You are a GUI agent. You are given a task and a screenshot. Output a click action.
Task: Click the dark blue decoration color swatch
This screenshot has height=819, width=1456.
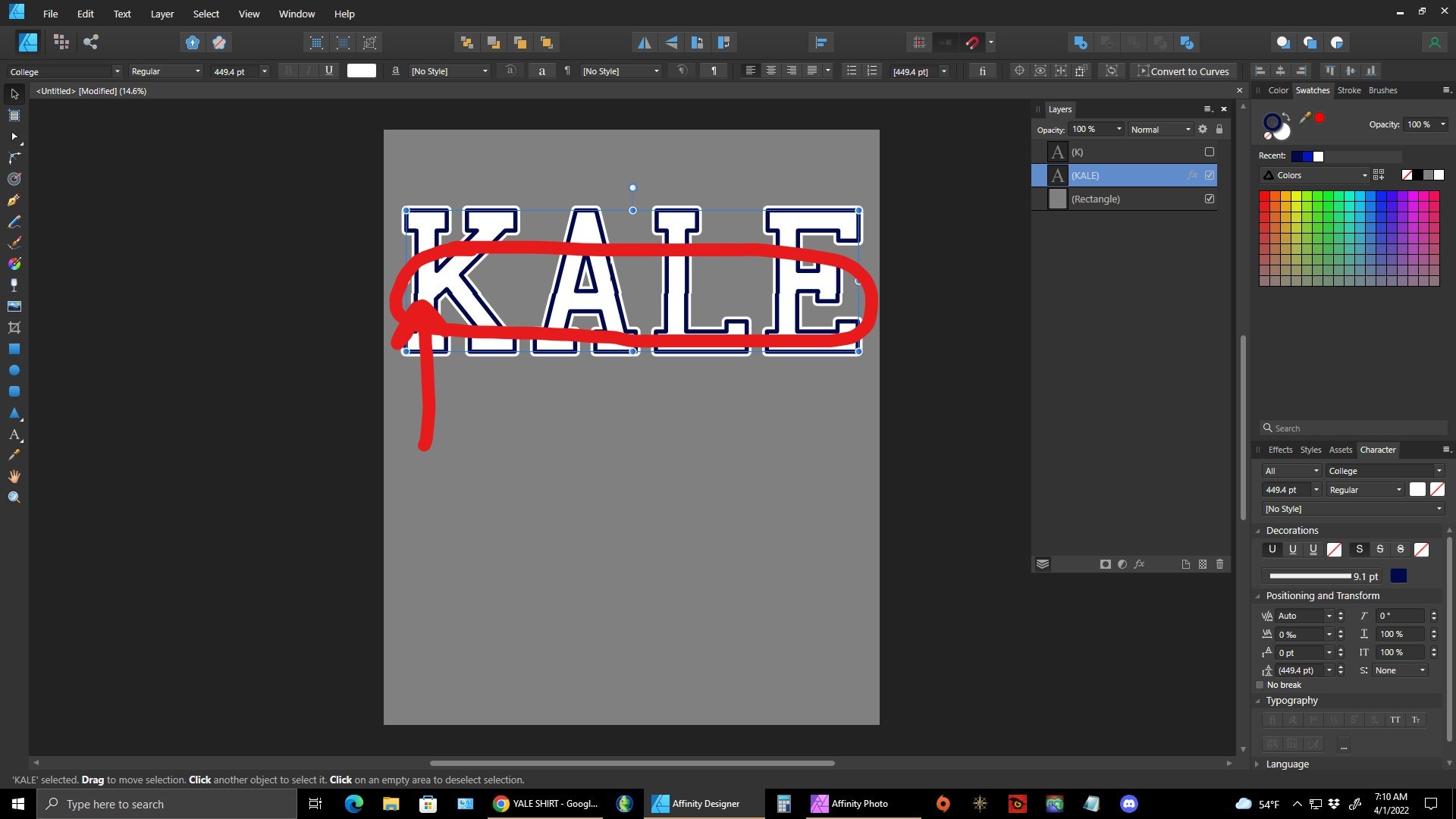pos(1398,576)
